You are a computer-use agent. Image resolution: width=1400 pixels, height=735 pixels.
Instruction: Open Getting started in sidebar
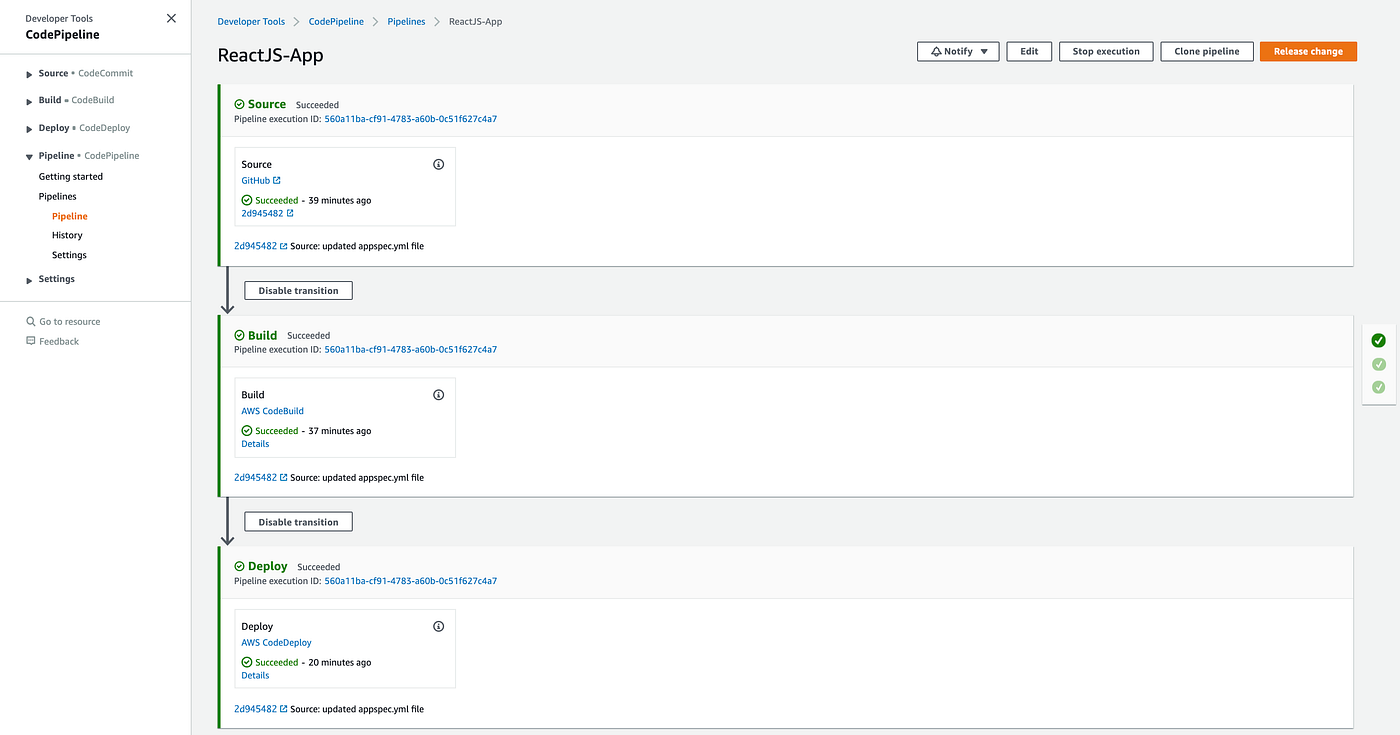[x=71, y=177]
